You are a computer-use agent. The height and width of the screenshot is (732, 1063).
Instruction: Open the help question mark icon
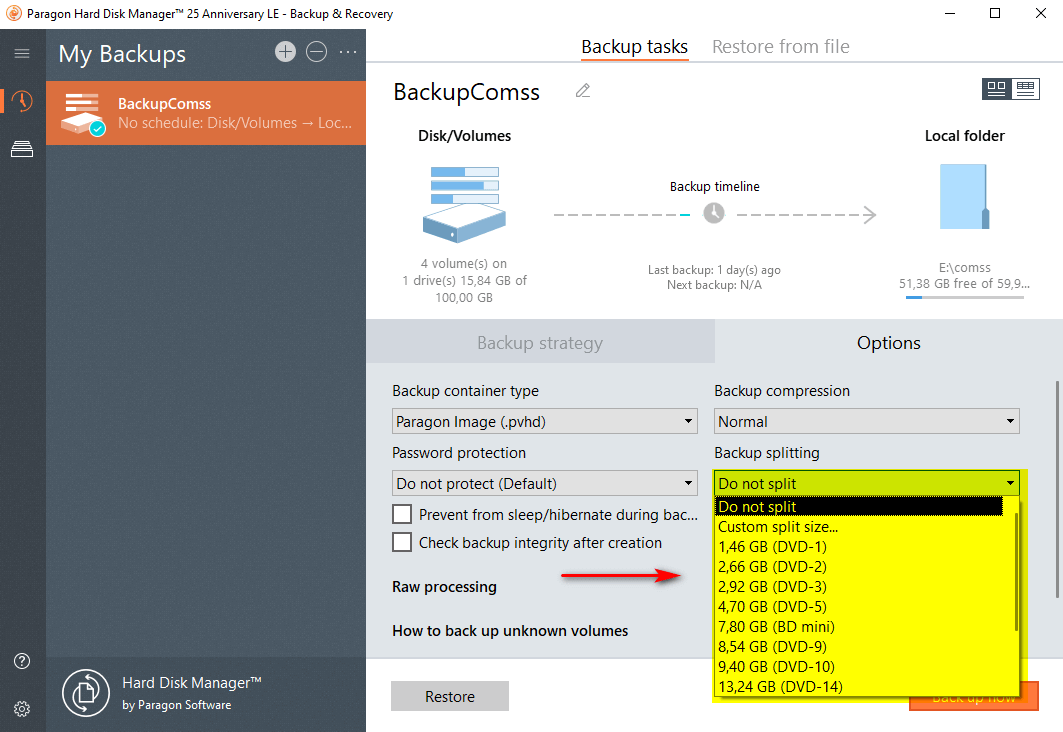[22, 661]
